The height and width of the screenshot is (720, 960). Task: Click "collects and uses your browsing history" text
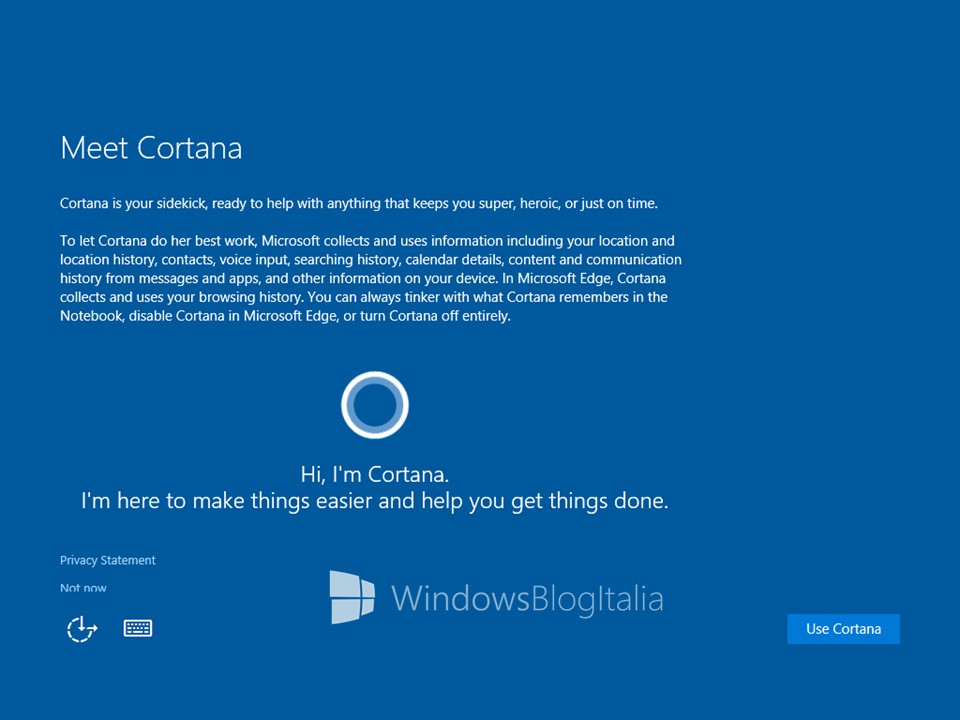click(x=181, y=298)
